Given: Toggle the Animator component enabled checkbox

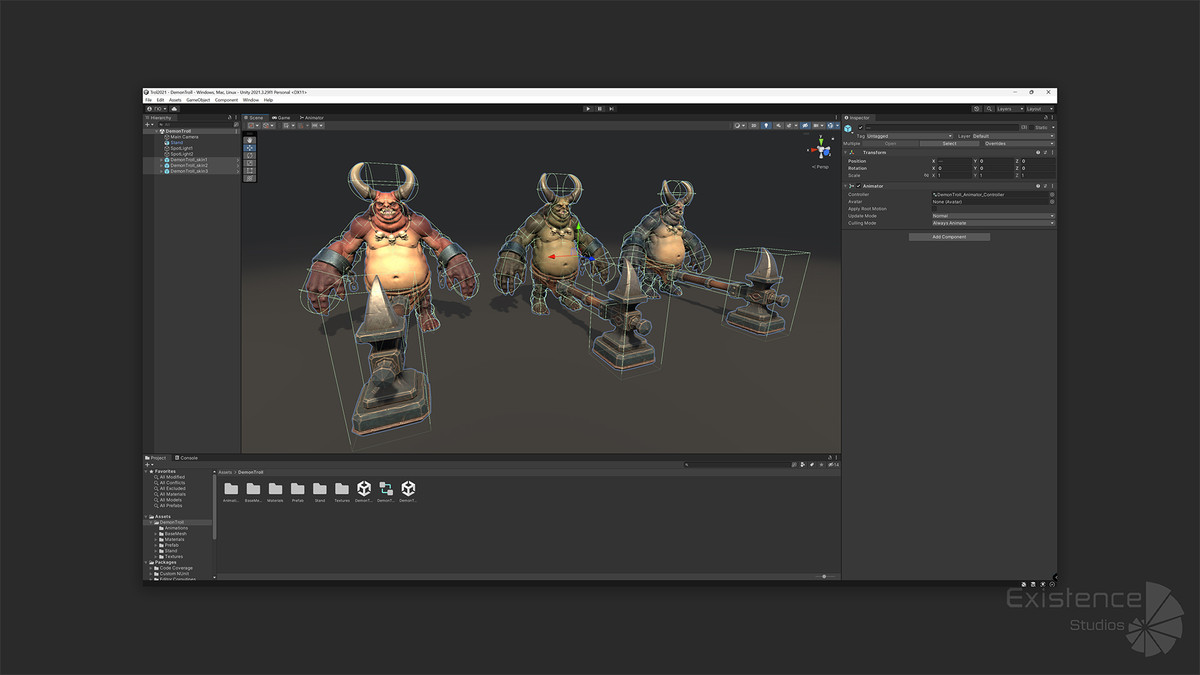Looking at the screenshot, I should coord(858,186).
